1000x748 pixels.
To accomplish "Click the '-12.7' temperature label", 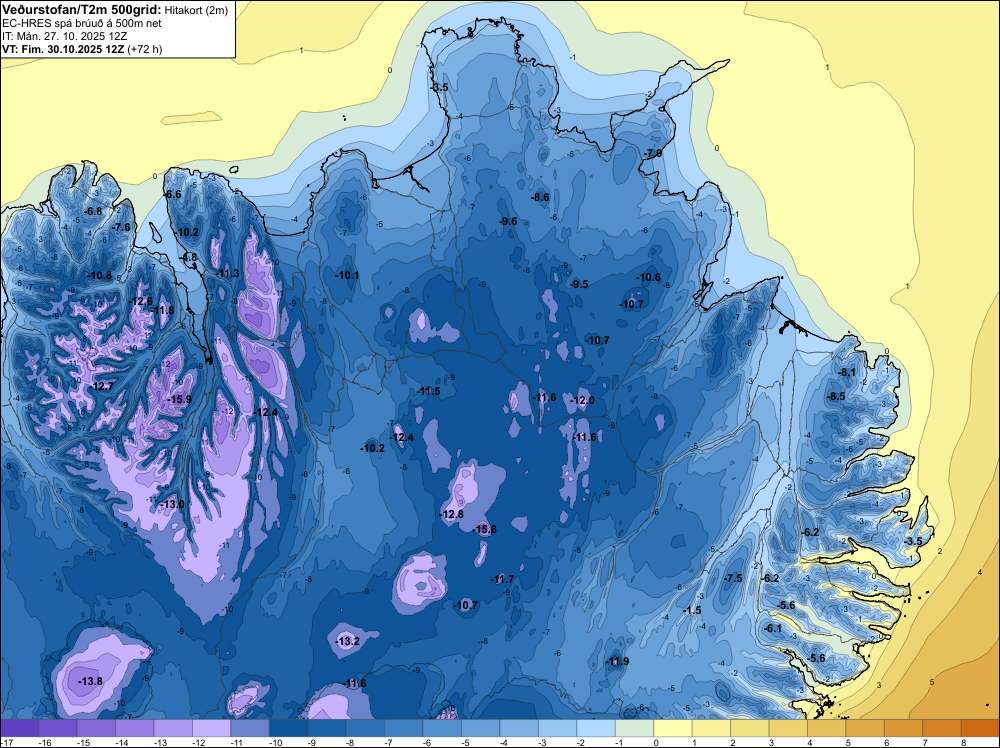I will point(101,386).
